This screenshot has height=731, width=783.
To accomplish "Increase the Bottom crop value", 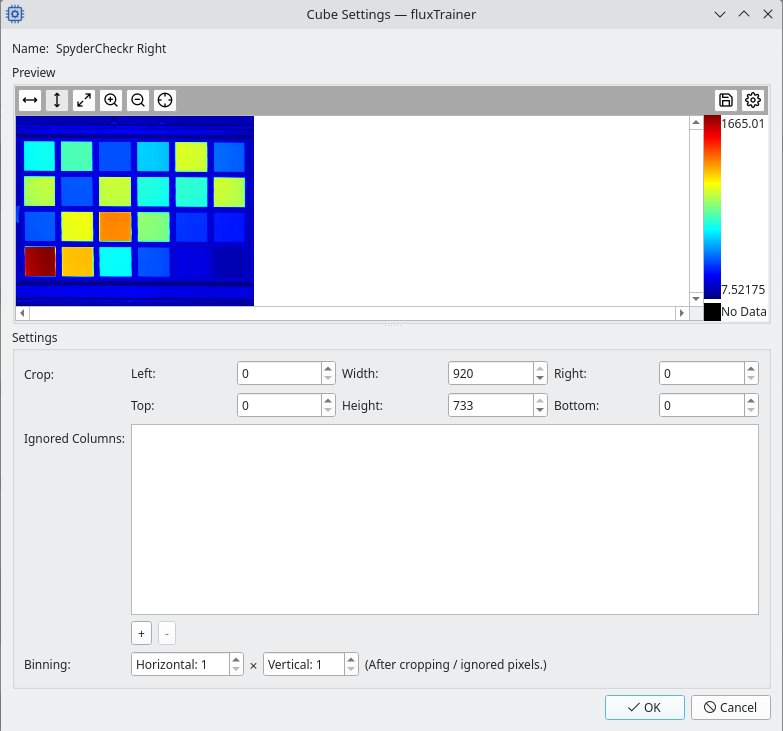I will click(751, 400).
